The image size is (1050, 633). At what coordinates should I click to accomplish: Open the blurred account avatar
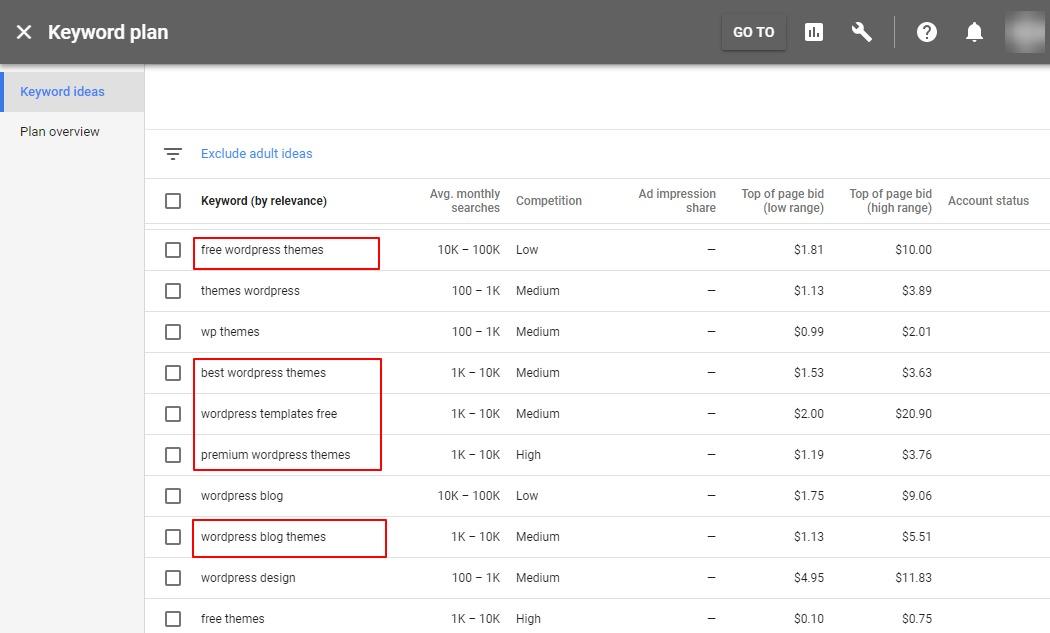point(1025,32)
